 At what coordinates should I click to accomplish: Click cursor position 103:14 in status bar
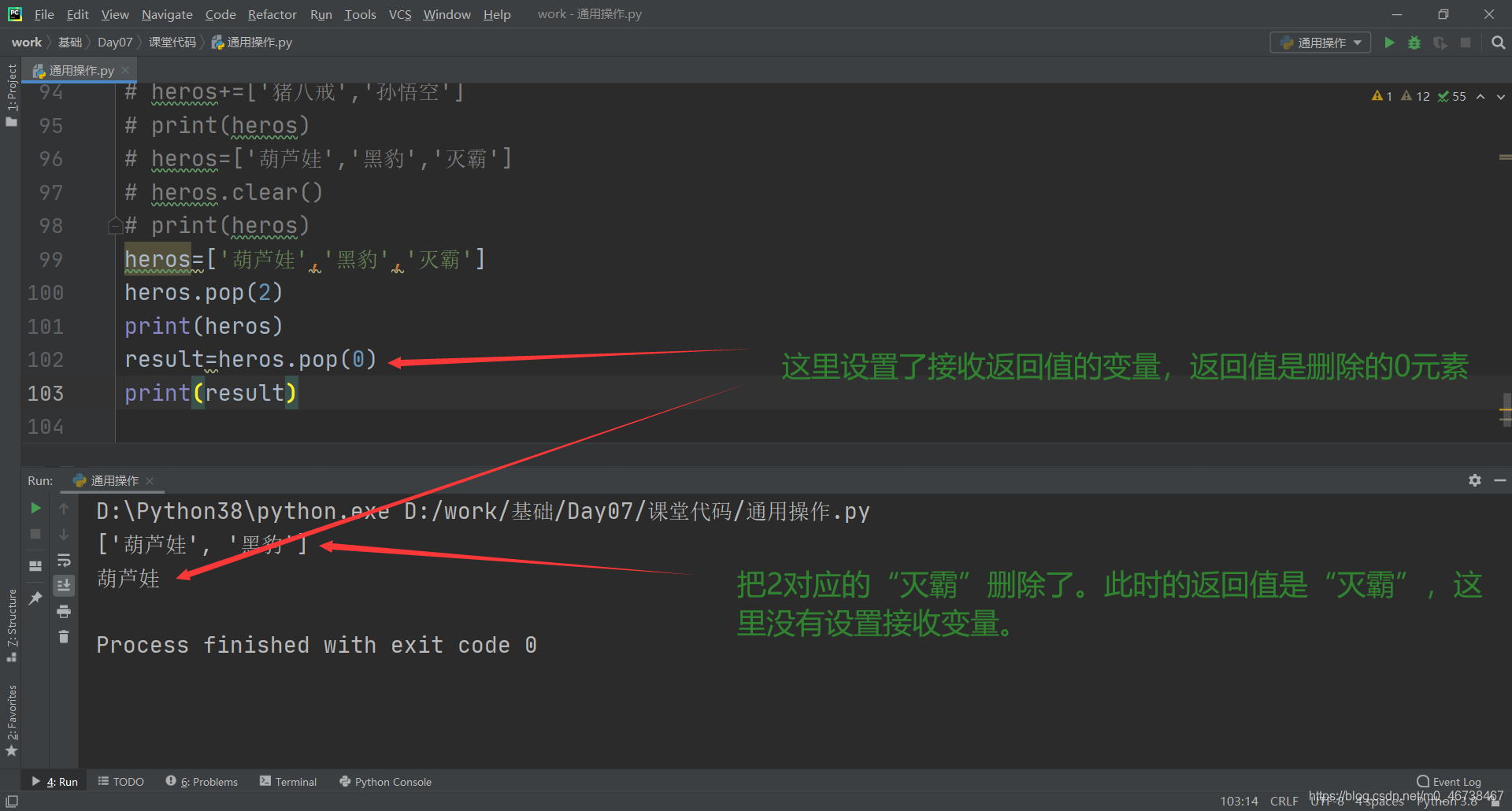[x=1239, y=801]
